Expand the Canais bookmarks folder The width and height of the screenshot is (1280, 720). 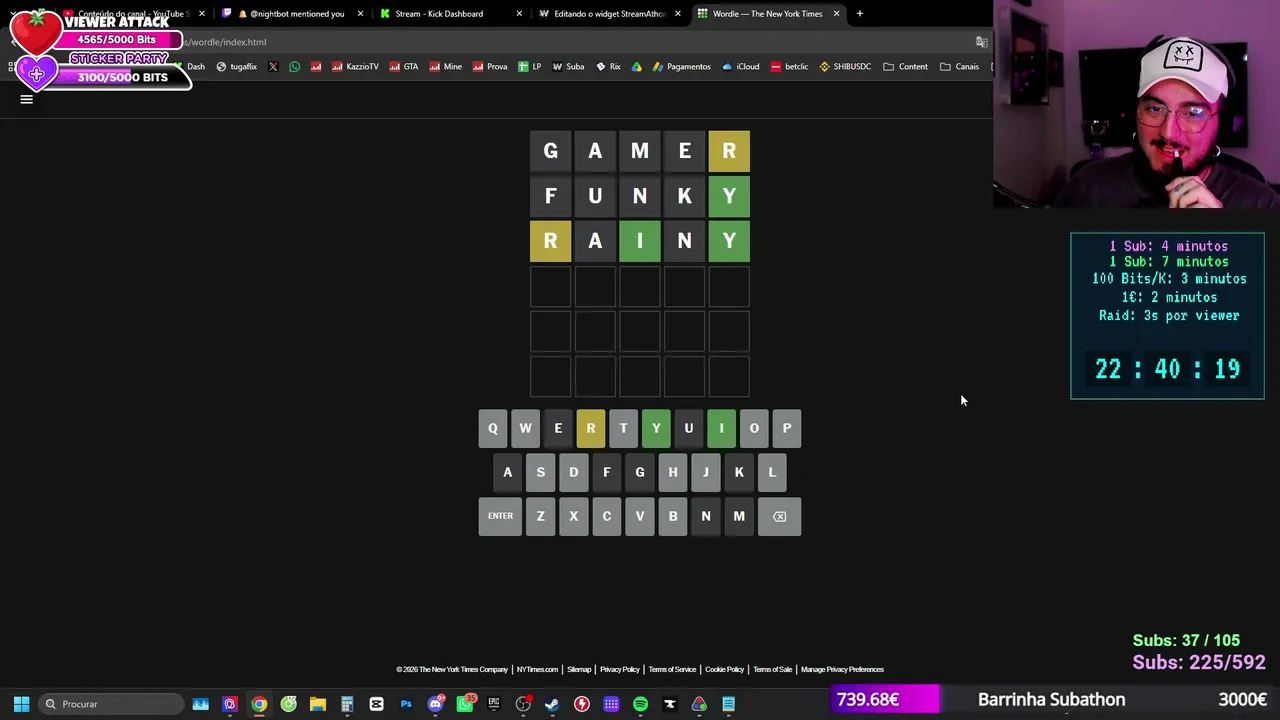(x=959, y=67)
